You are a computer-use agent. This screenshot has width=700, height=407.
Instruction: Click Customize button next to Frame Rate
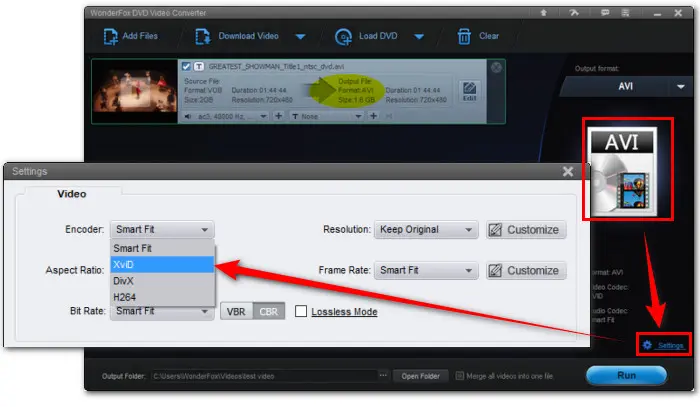(x=526, y=271)
